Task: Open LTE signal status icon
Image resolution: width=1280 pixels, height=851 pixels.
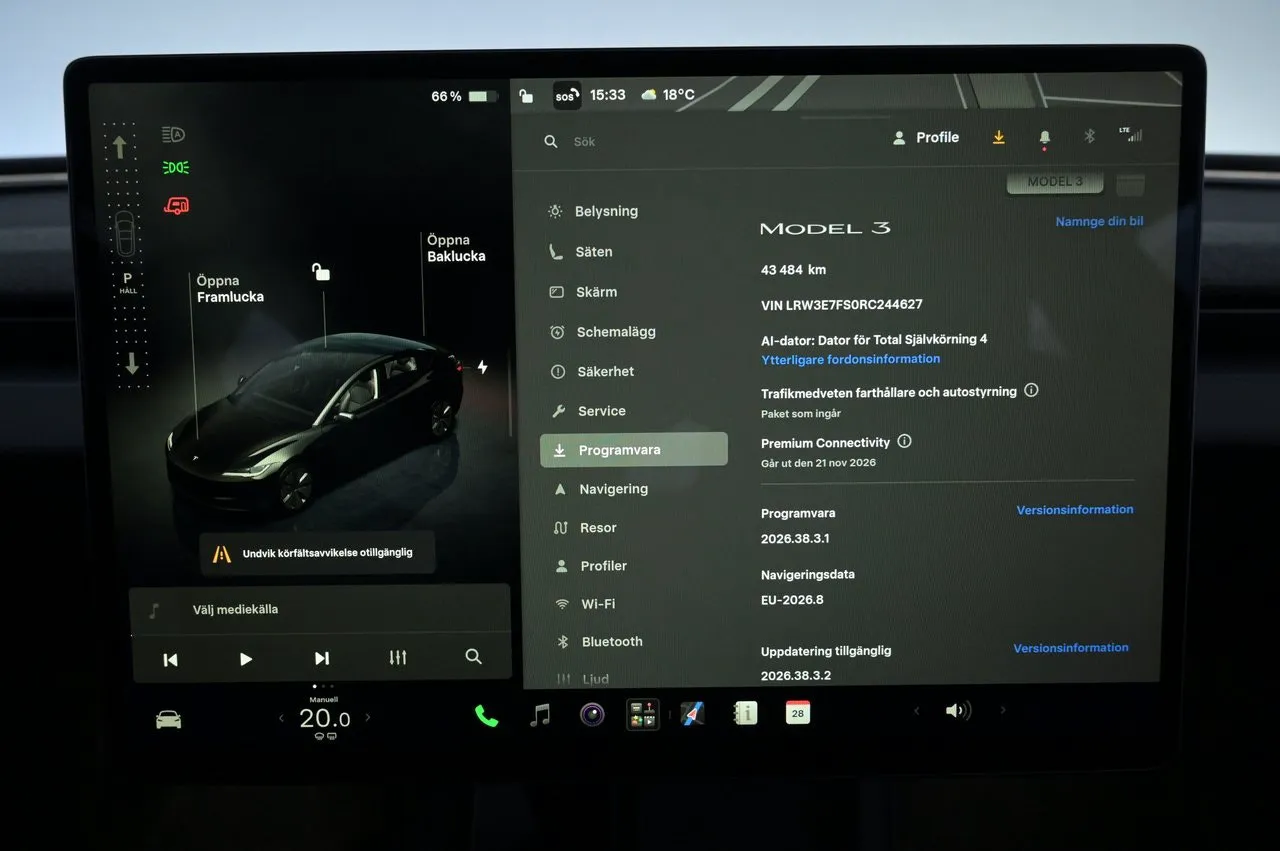Action: pos(1130,134)
